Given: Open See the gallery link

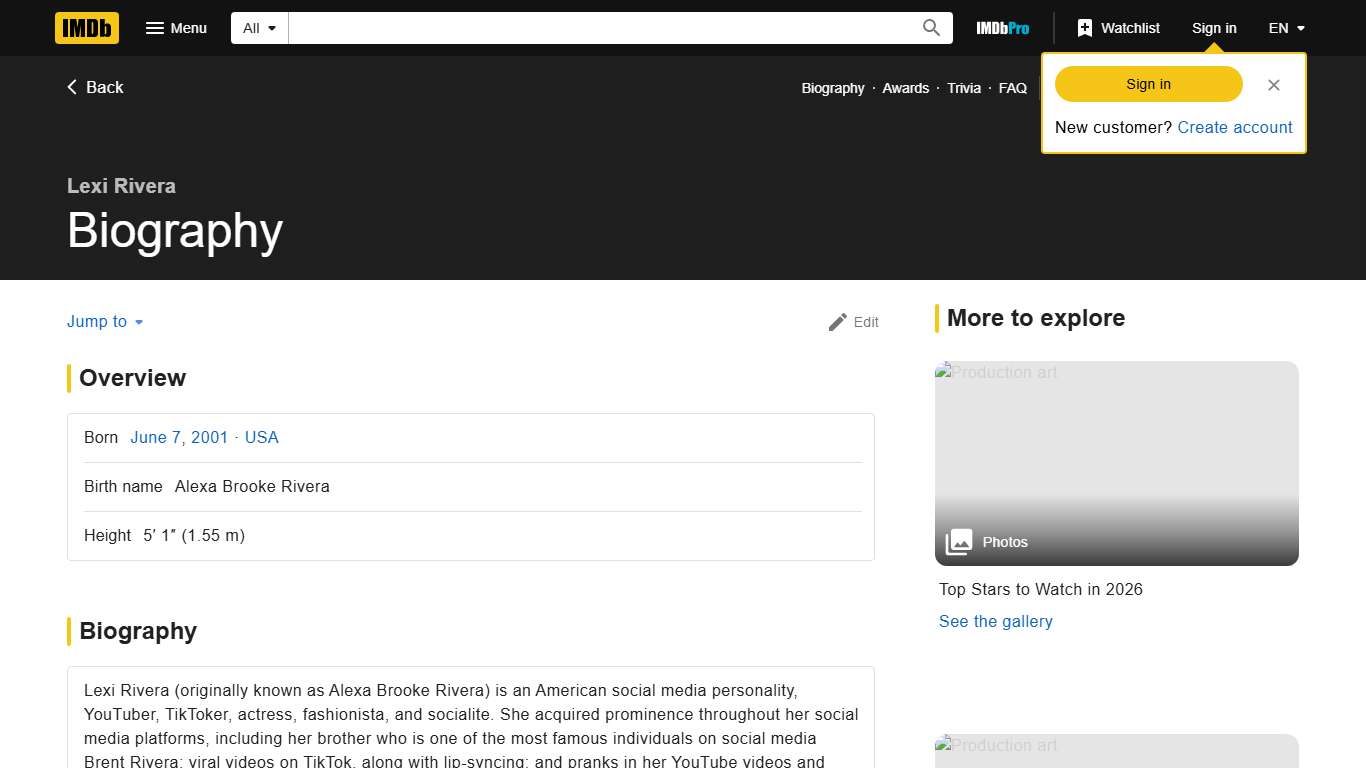Looking at the screenshot, I should coord(995,621).
